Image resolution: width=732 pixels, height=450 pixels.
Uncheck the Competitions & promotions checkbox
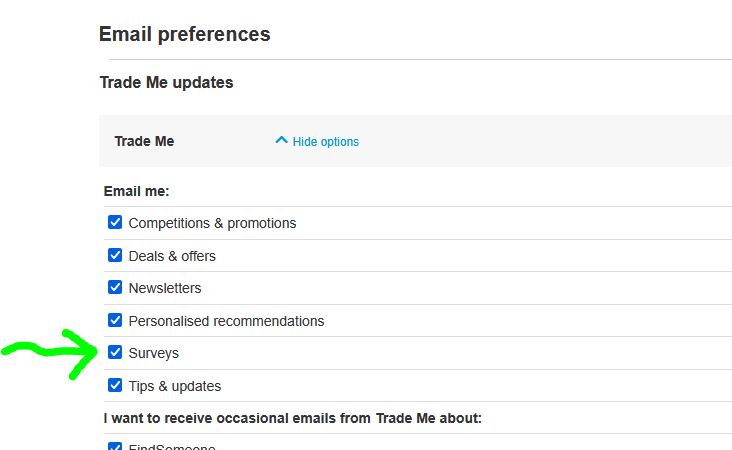[115, 223]
